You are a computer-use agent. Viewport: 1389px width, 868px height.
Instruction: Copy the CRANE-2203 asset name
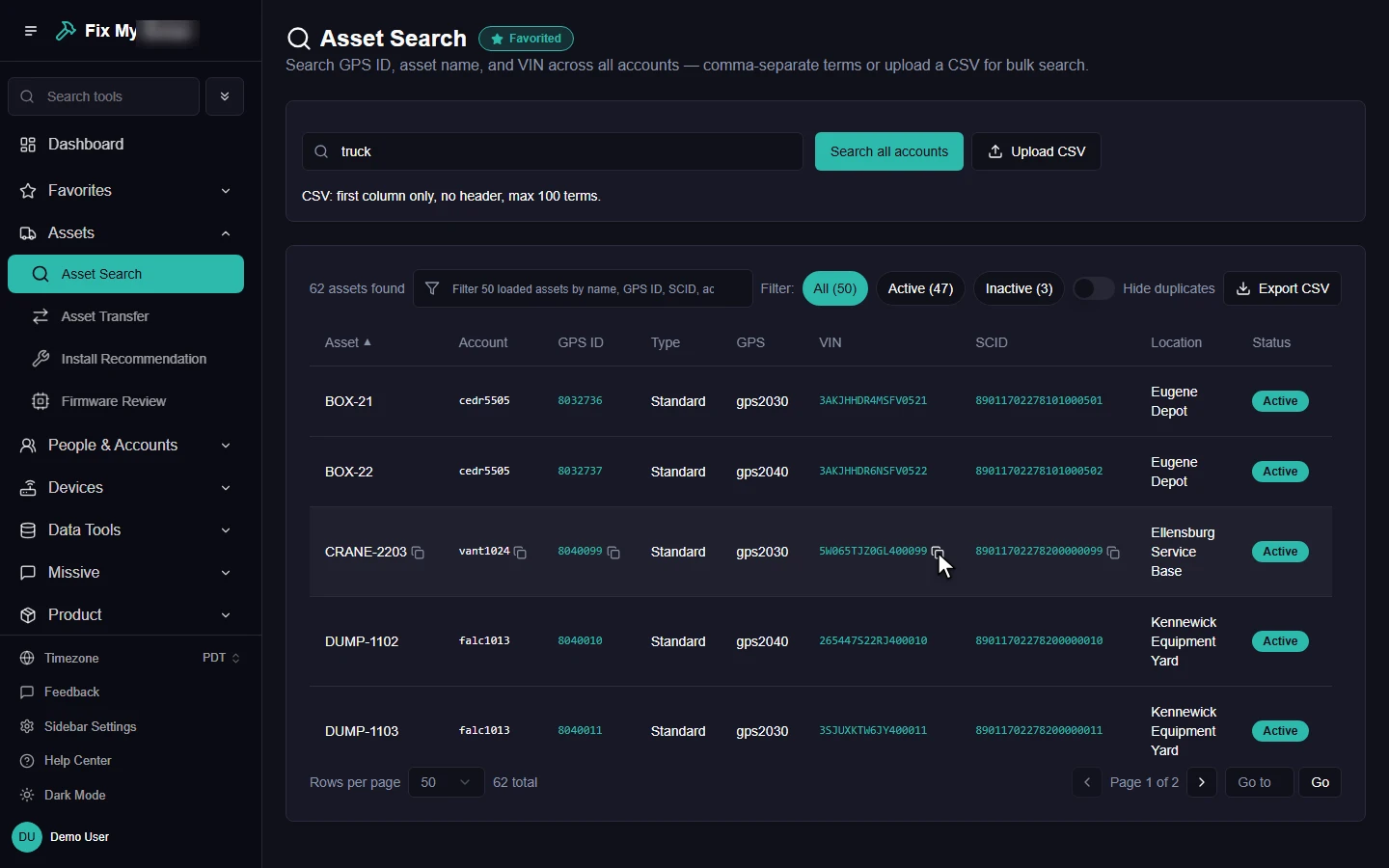419,553
